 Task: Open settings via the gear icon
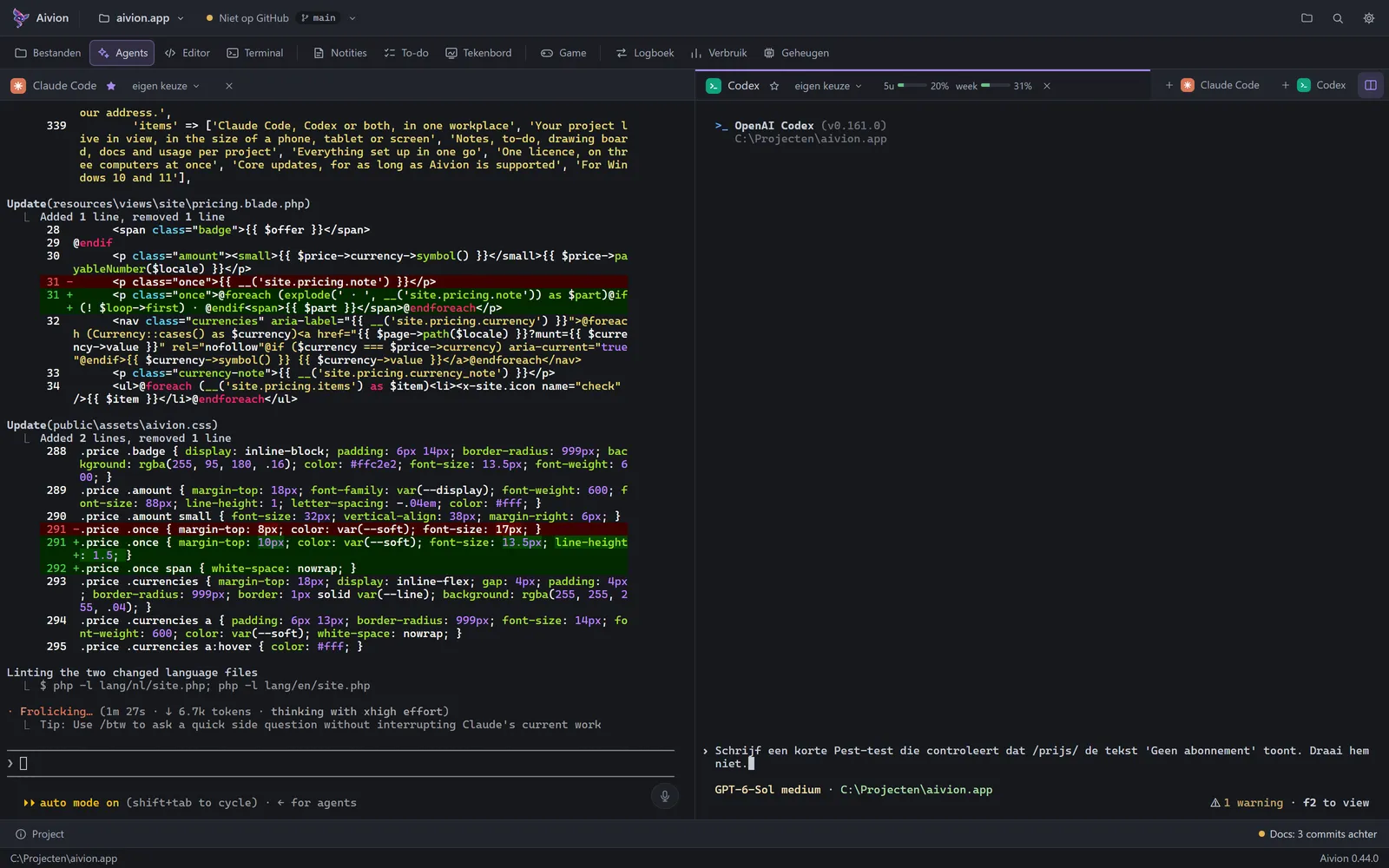1369,18
